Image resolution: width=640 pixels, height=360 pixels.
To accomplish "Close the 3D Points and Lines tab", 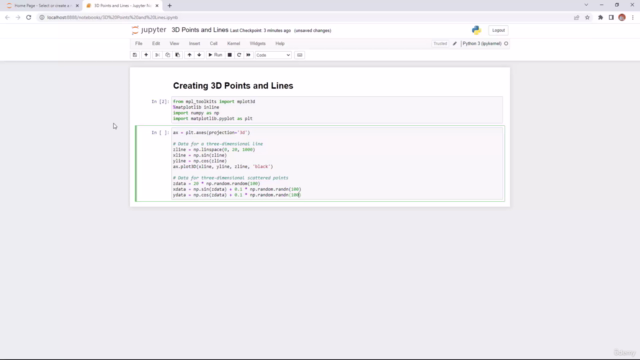I will click(157, 6).
